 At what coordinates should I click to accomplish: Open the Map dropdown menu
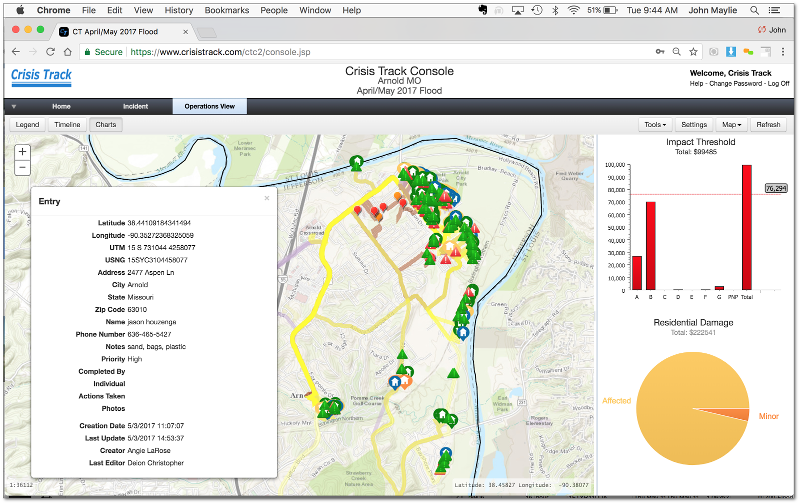point(732,124)
